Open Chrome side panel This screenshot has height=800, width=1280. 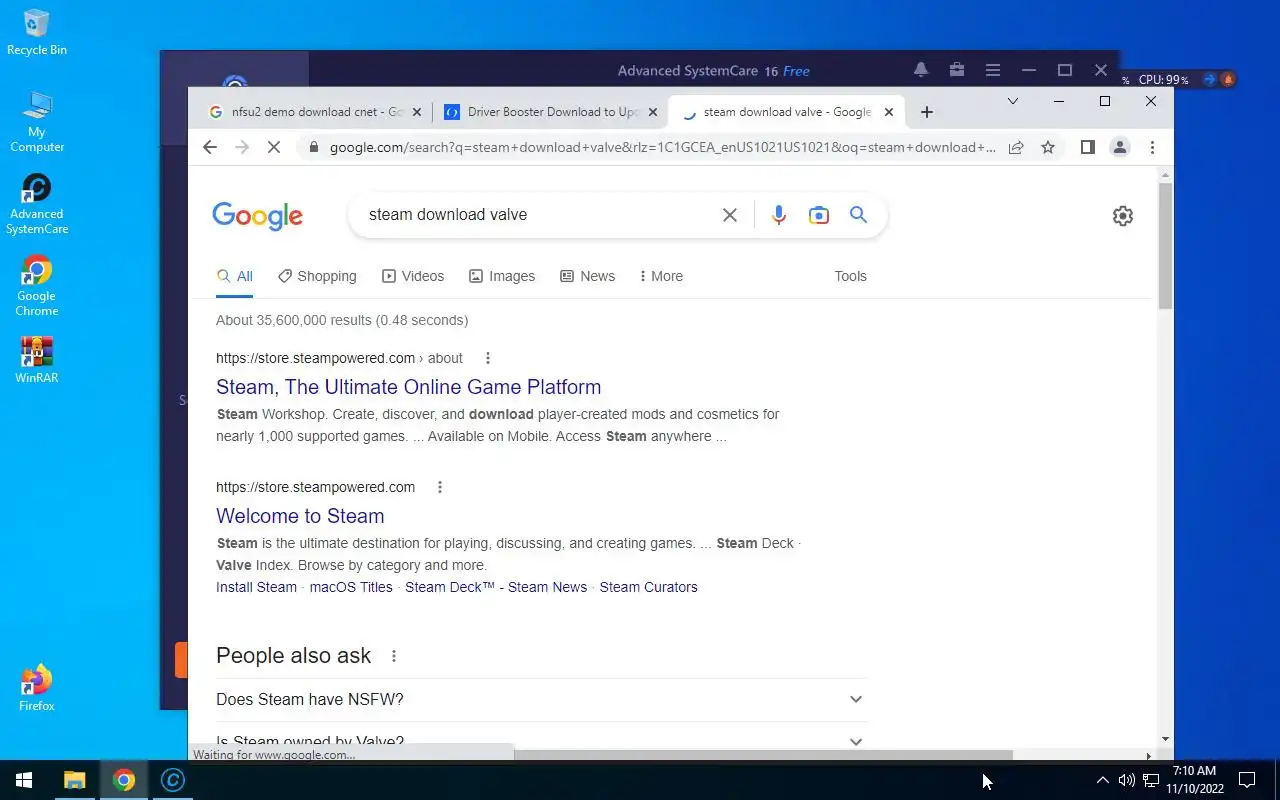[1088, 147]
